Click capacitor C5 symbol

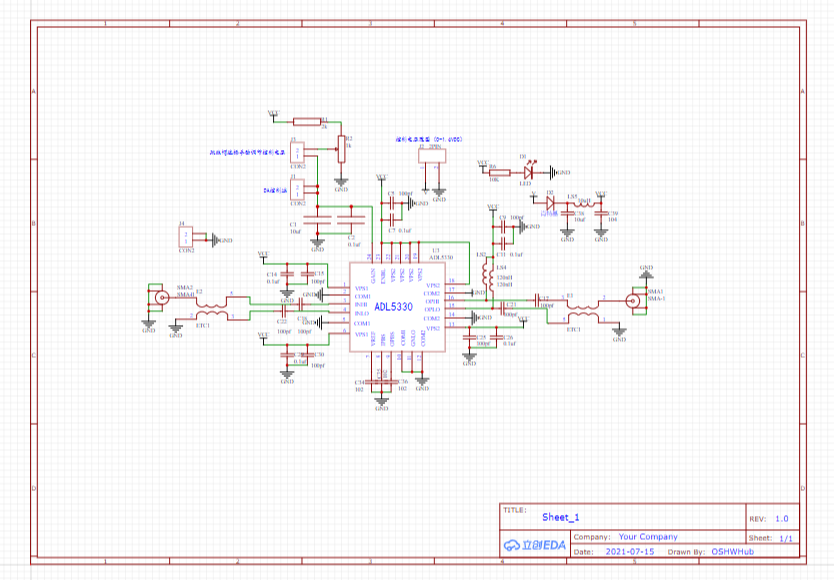[x=391, y=203]
